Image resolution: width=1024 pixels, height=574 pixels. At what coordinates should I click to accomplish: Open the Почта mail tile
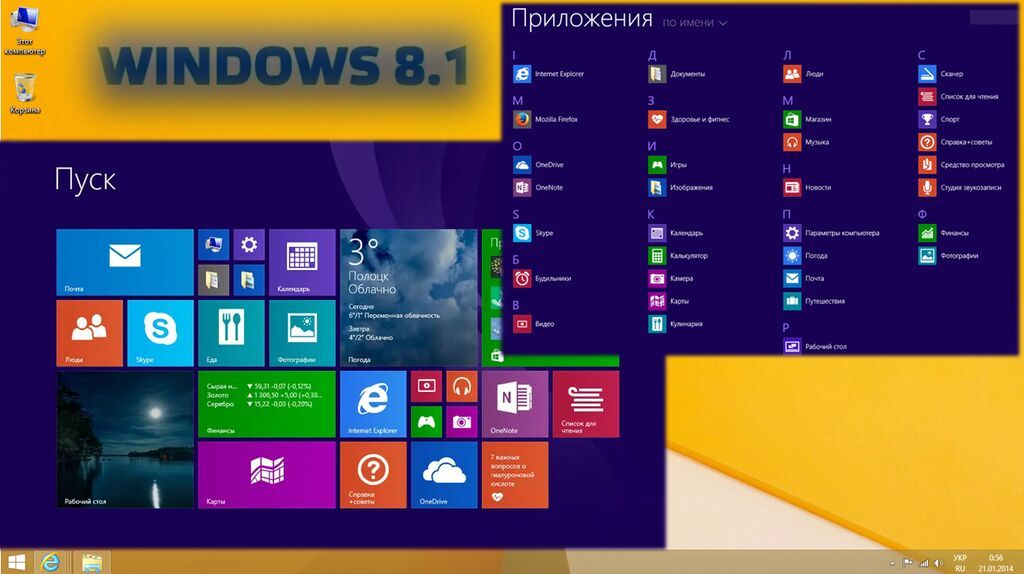pos(125,262)
